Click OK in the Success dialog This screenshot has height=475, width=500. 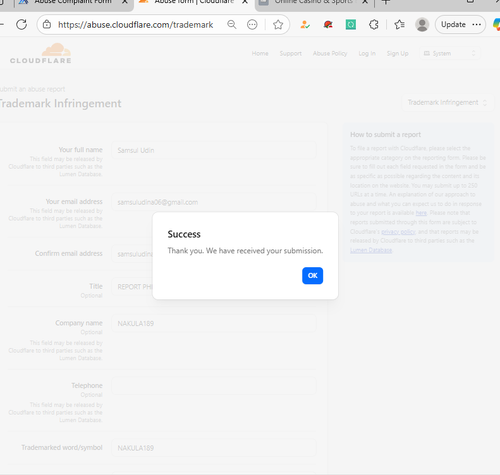pos(312,275)
